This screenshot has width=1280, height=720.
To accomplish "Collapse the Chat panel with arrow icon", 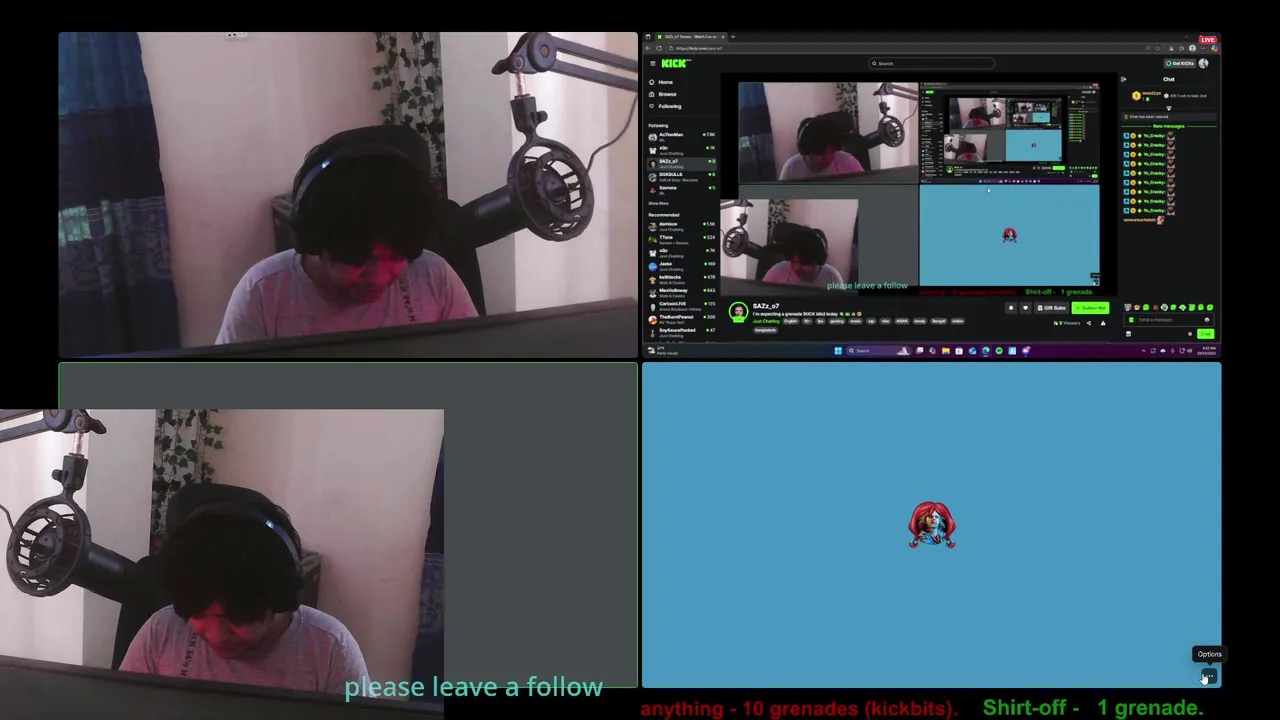I will [x=1123, y=79].
